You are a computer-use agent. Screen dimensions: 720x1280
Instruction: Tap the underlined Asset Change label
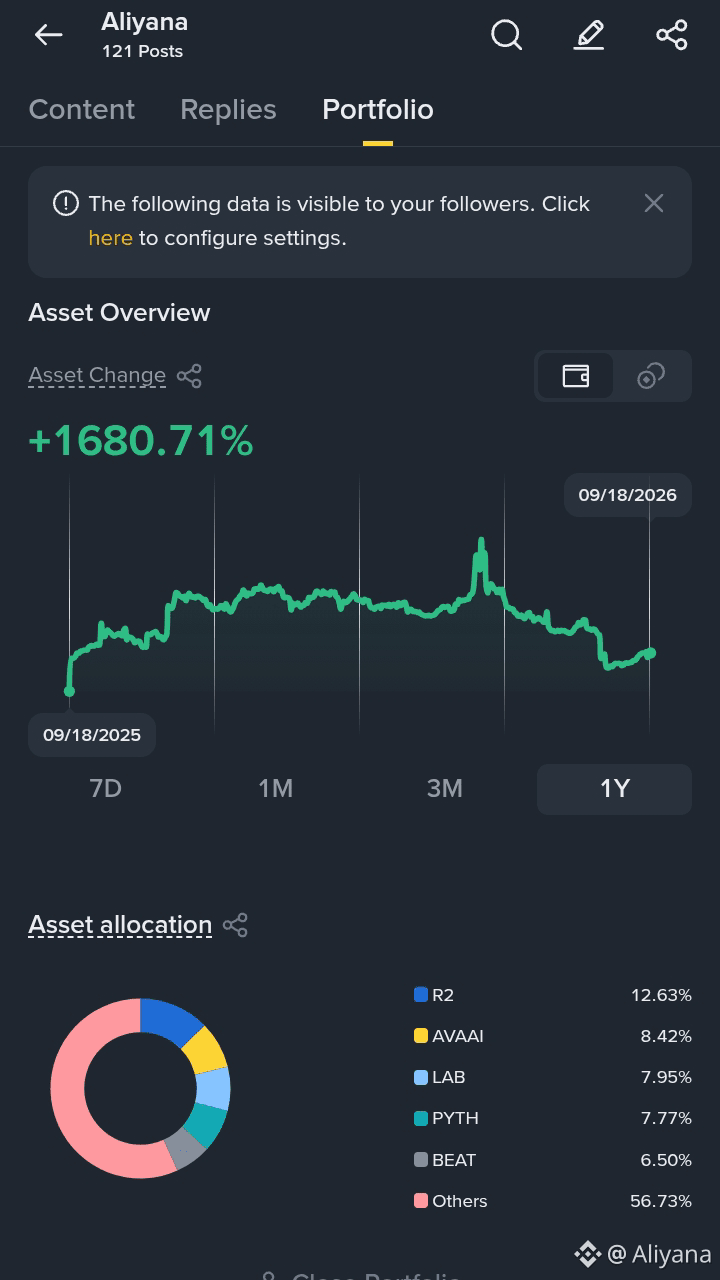pos(97,376)
